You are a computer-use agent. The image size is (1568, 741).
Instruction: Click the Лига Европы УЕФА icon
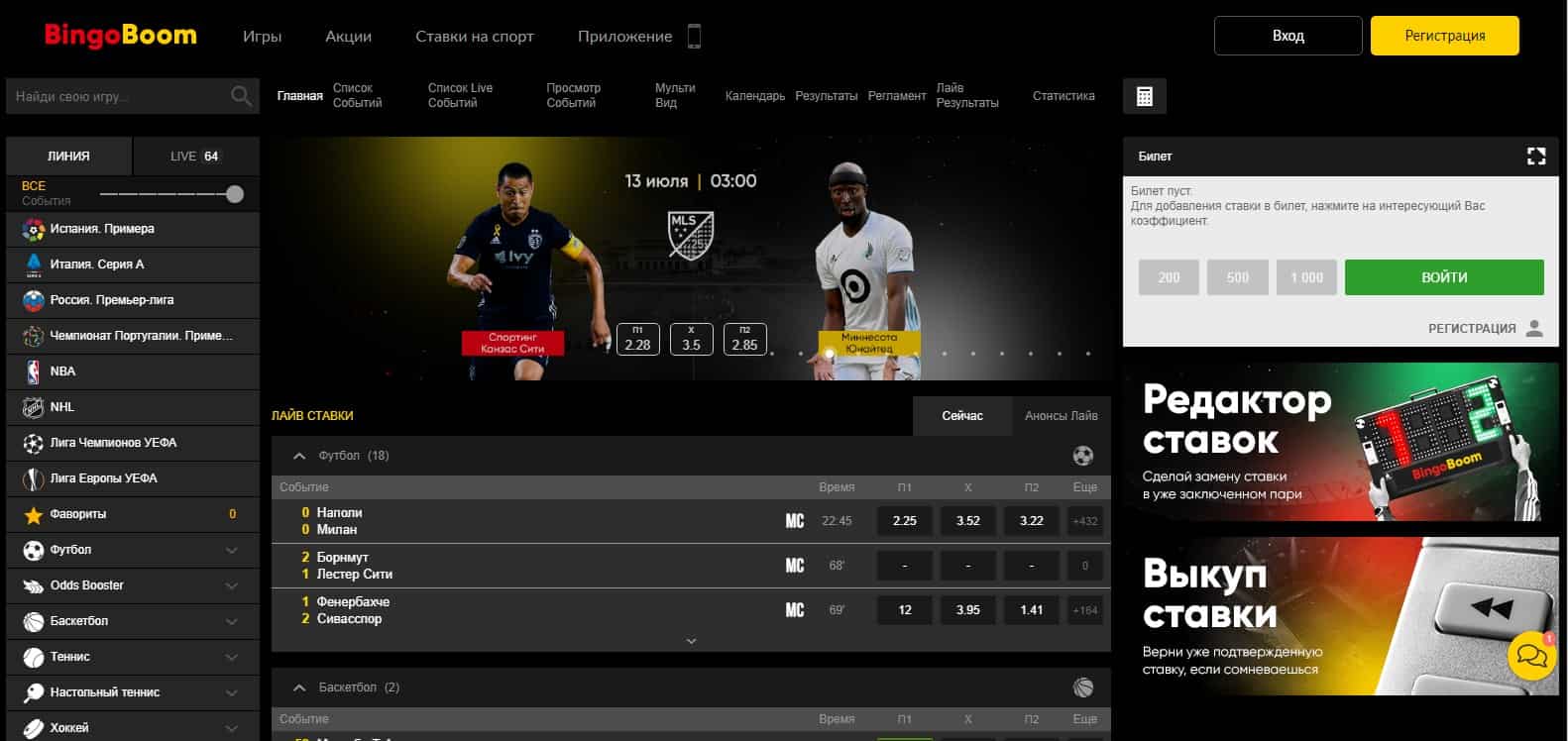coord(34,478)
